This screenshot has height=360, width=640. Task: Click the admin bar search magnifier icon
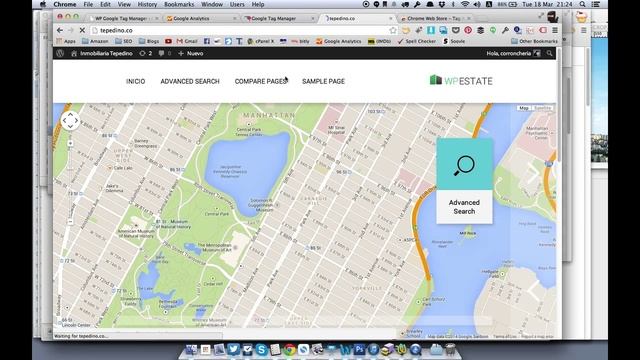pyautogui.click(x=549, y=53)
